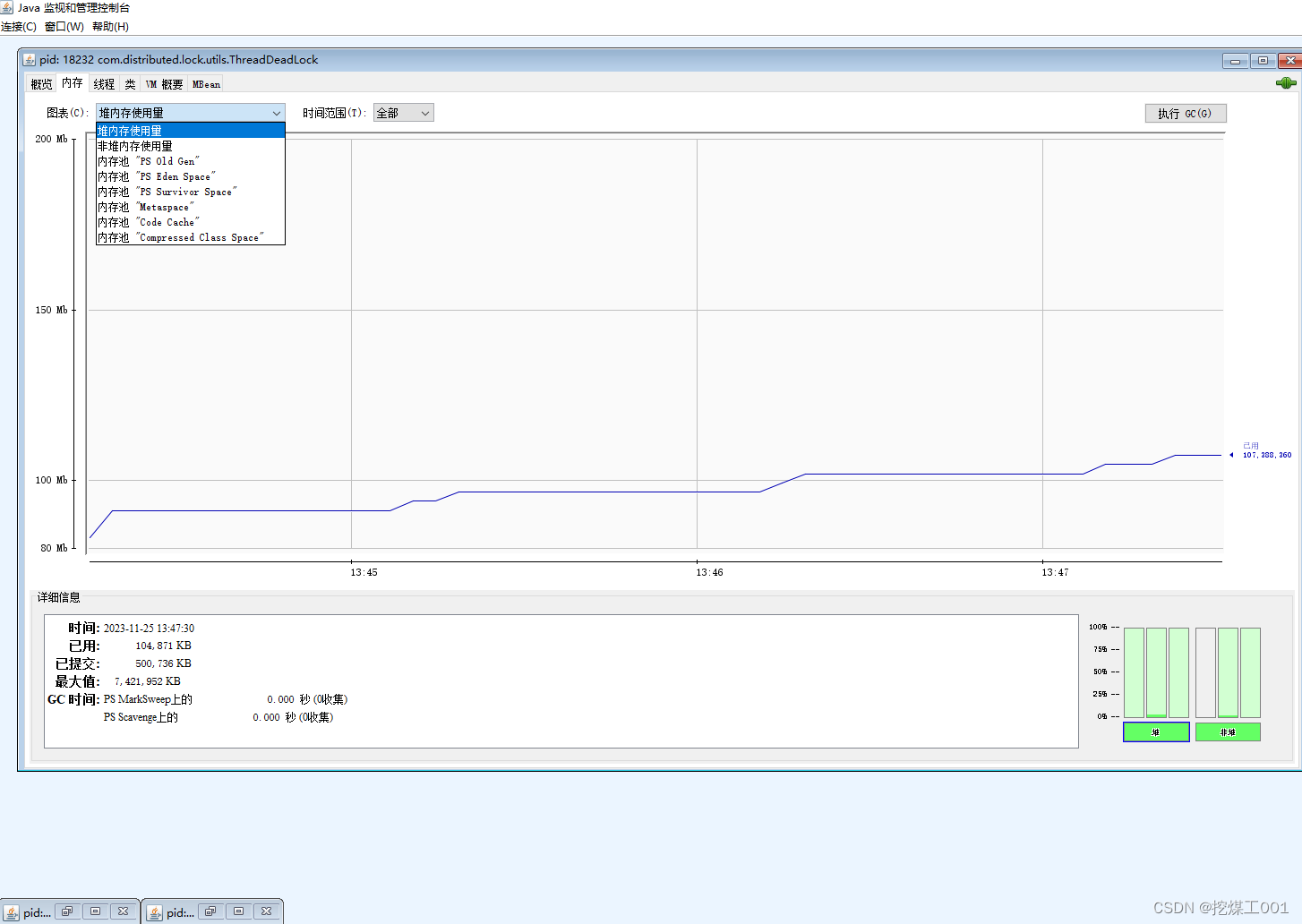Click the 200 Mb axis label
Image resolution: width=1302 pixels, height=924 pixels.
pyautogui.click(x=51, y=139)
